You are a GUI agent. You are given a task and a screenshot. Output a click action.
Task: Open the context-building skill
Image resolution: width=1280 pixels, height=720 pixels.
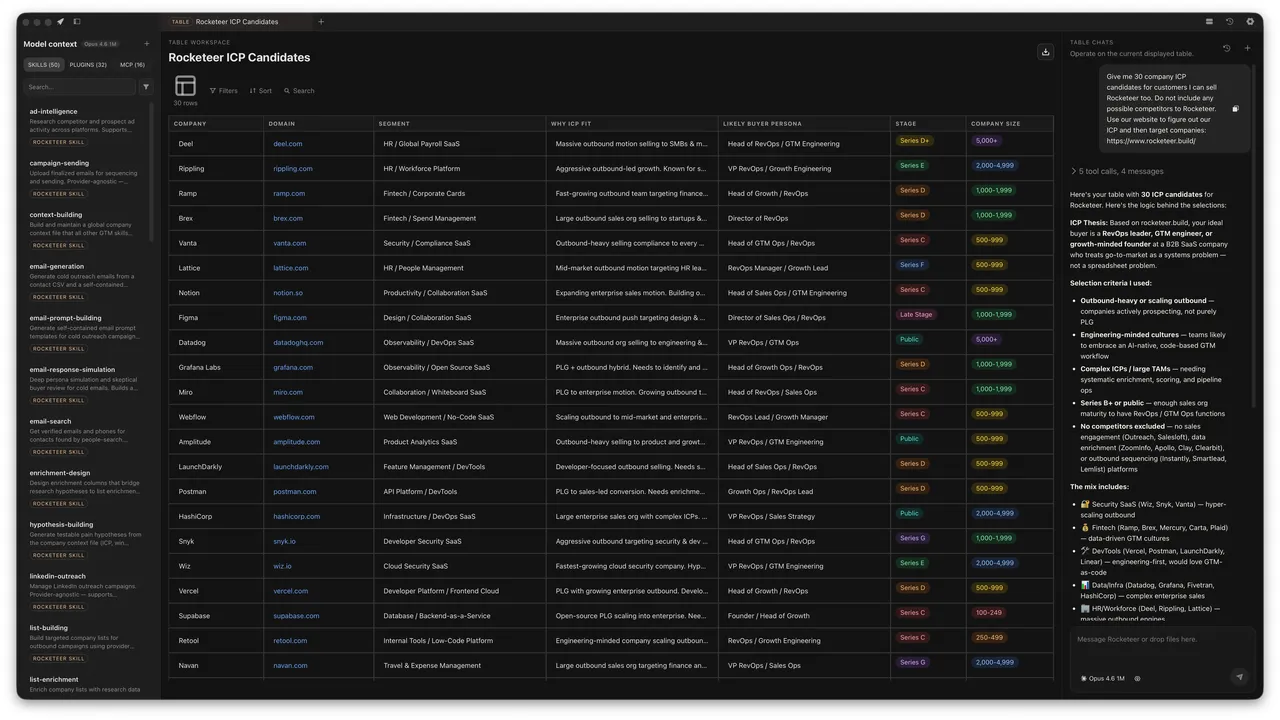pos(86,230)
